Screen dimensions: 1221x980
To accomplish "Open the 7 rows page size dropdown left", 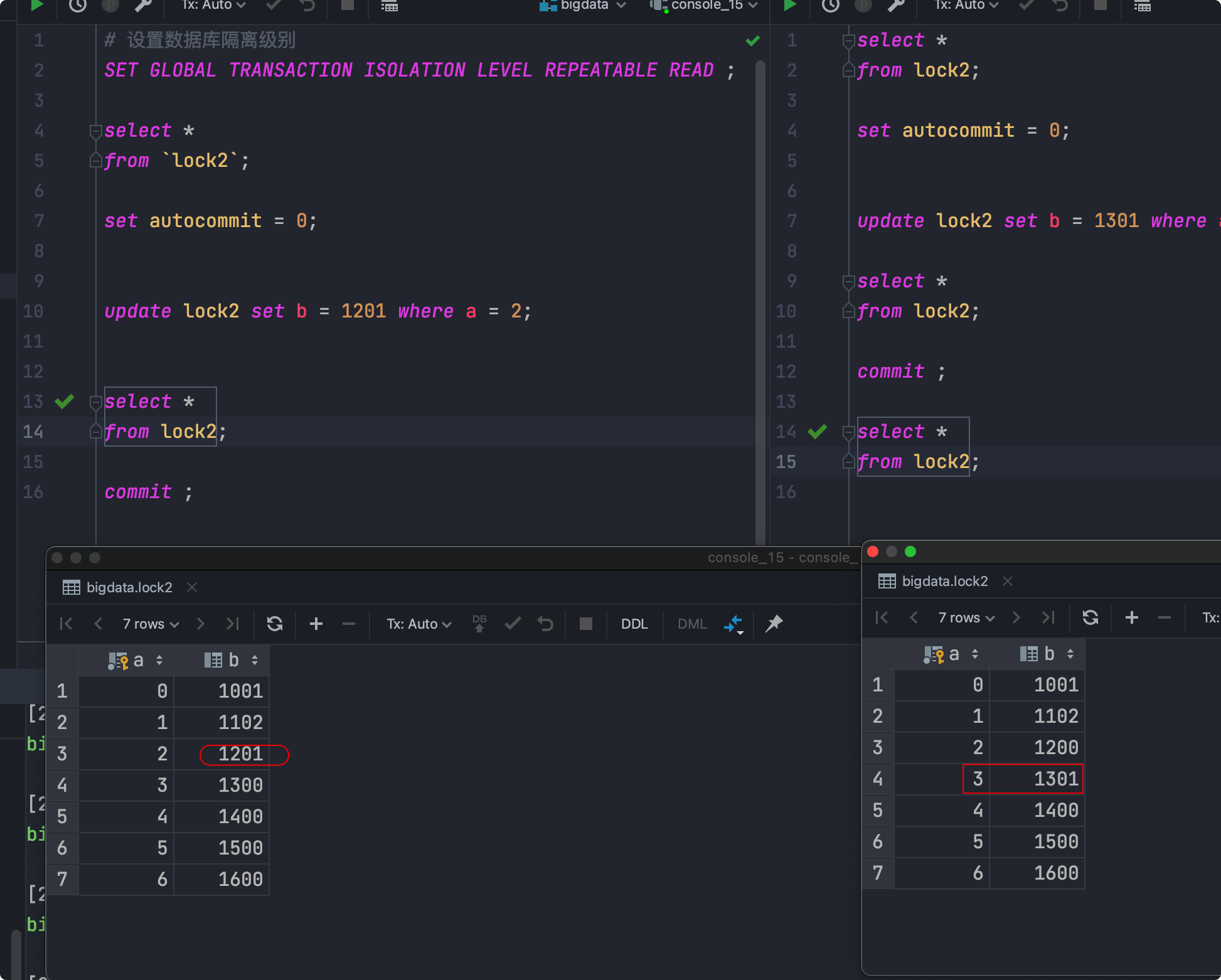I will [151, 624].
